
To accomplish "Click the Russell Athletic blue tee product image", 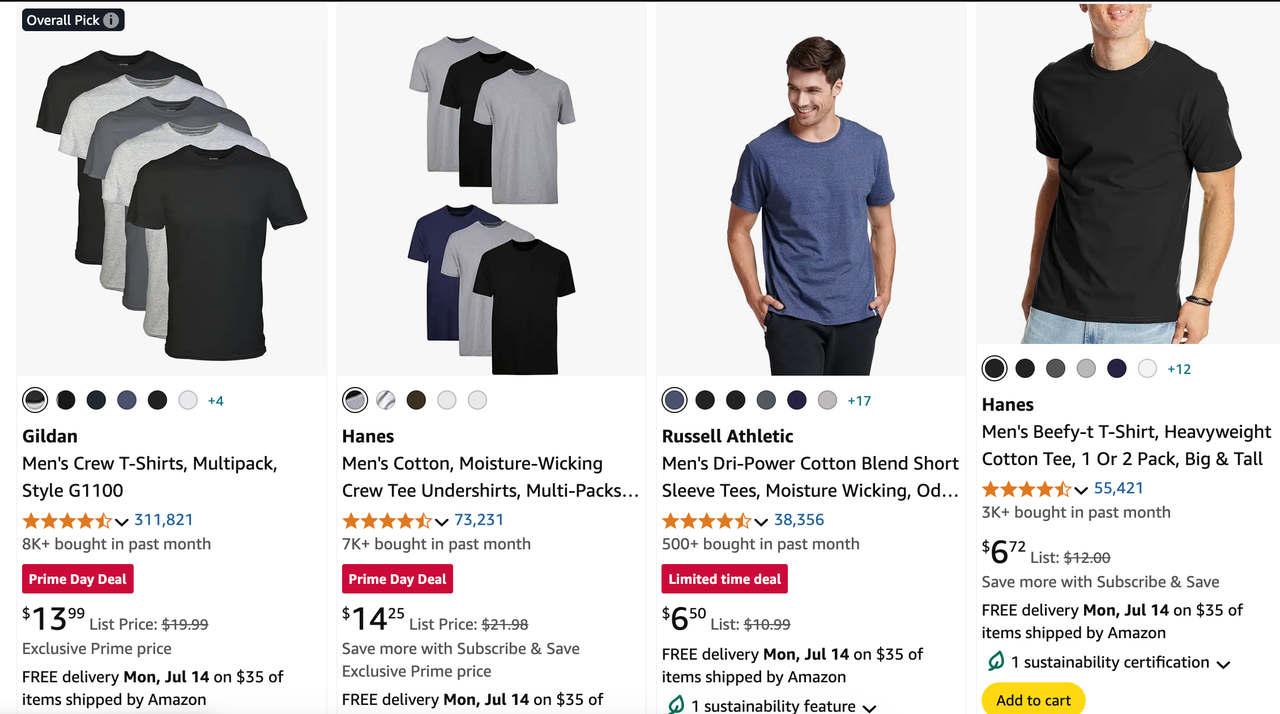I will [811, 200].
